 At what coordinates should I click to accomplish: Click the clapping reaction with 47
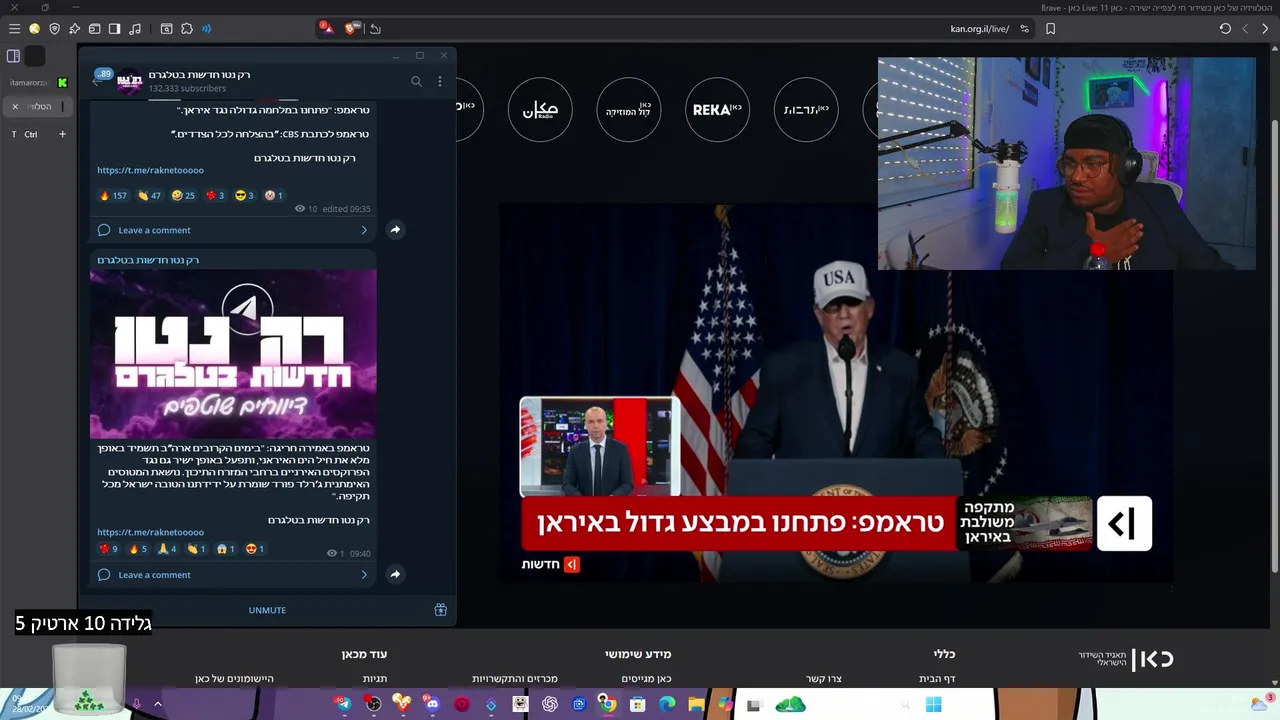click(x=150, y=196)
